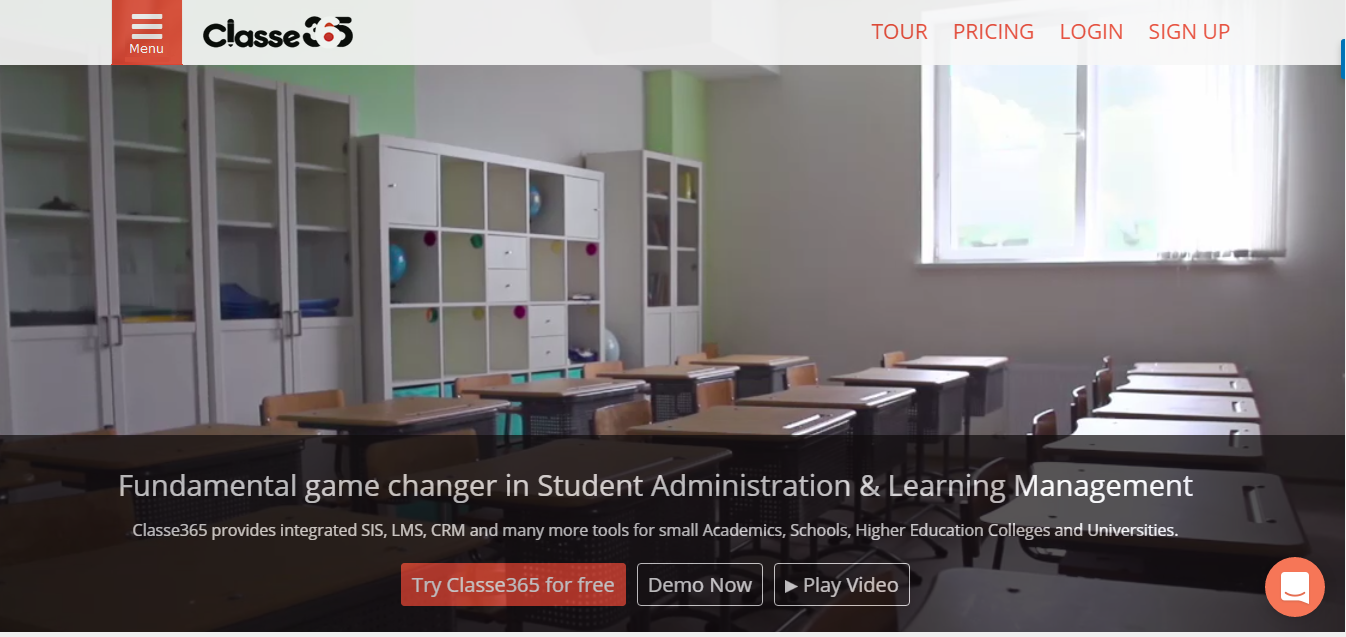
Task: Choose SIGN UP in the header
Action: tap(1189, 32)
